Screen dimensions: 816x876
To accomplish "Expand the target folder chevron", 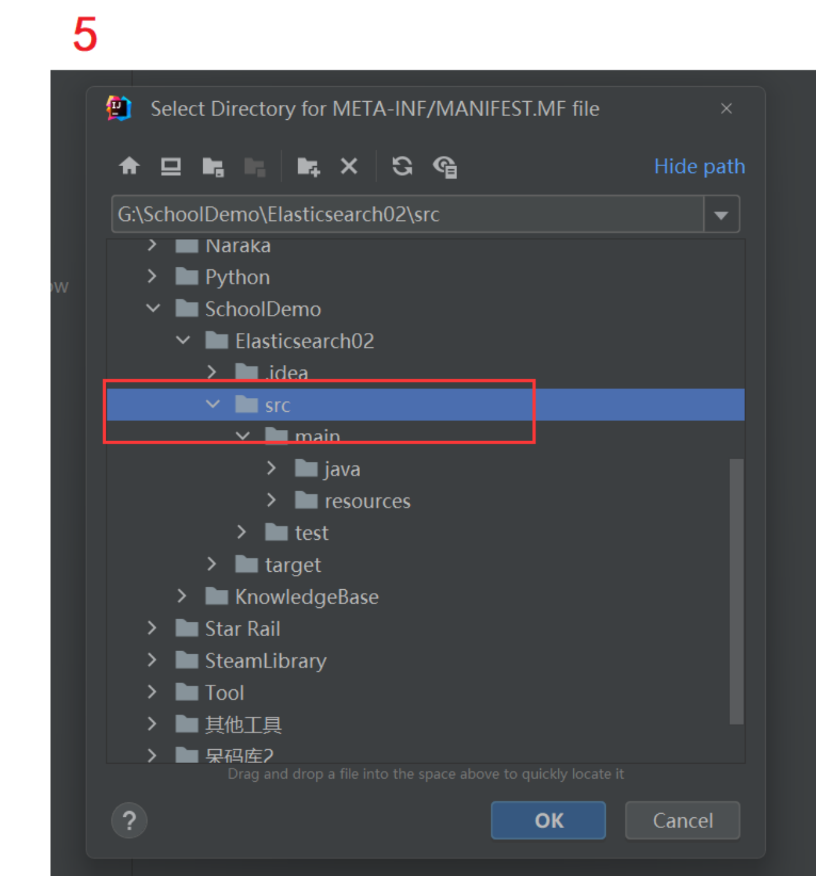I will pyautogui.click(x=212, y=565).
